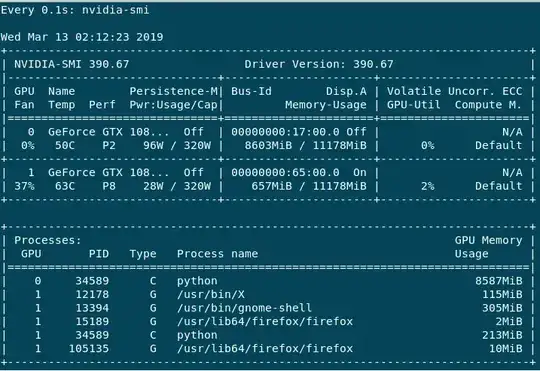Click the firefox process with PID 15189
This screenshot has width=540, height=371.
tap(265, 321)
